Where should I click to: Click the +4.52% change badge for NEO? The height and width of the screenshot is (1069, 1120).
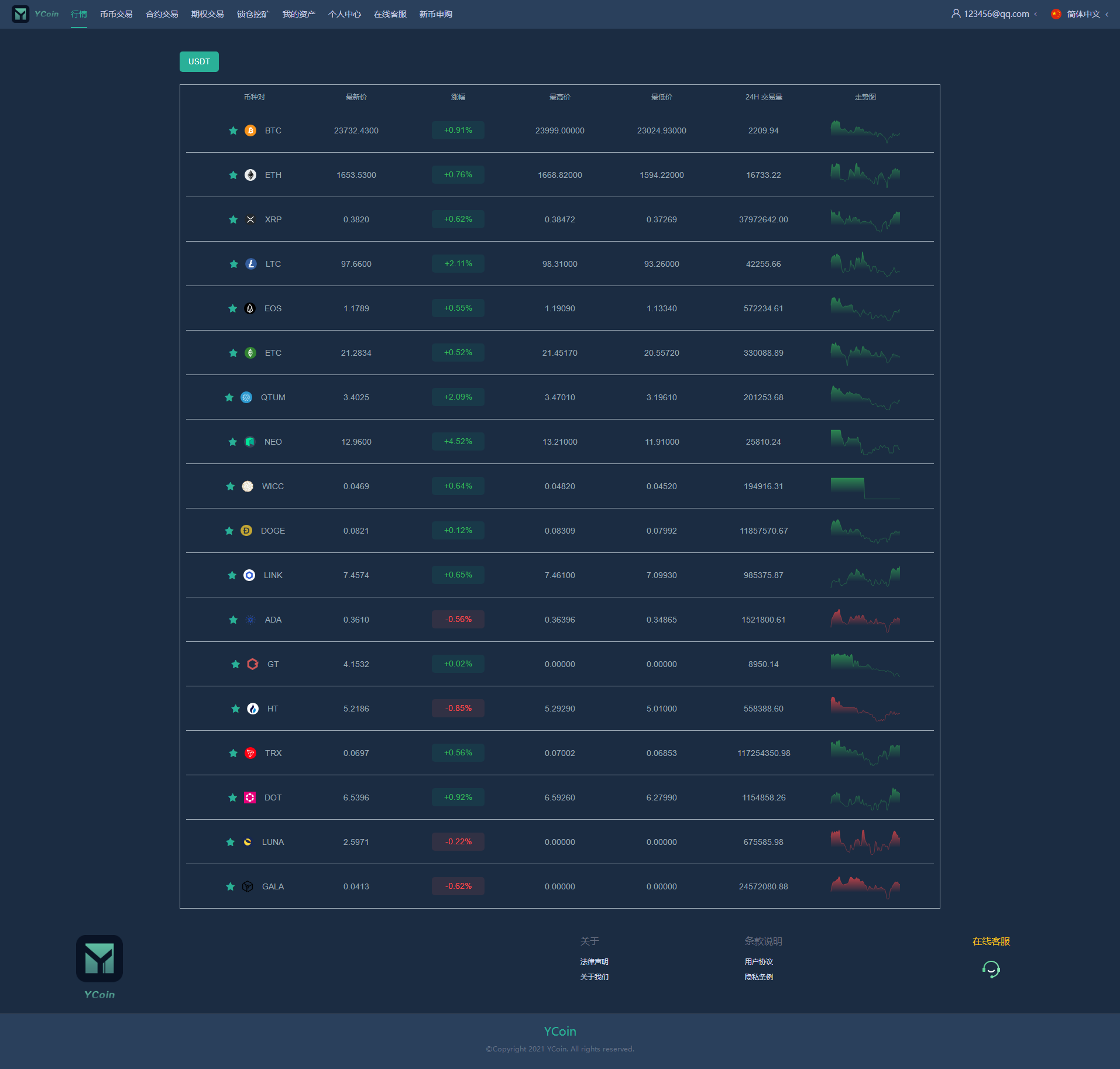point(458,442)
